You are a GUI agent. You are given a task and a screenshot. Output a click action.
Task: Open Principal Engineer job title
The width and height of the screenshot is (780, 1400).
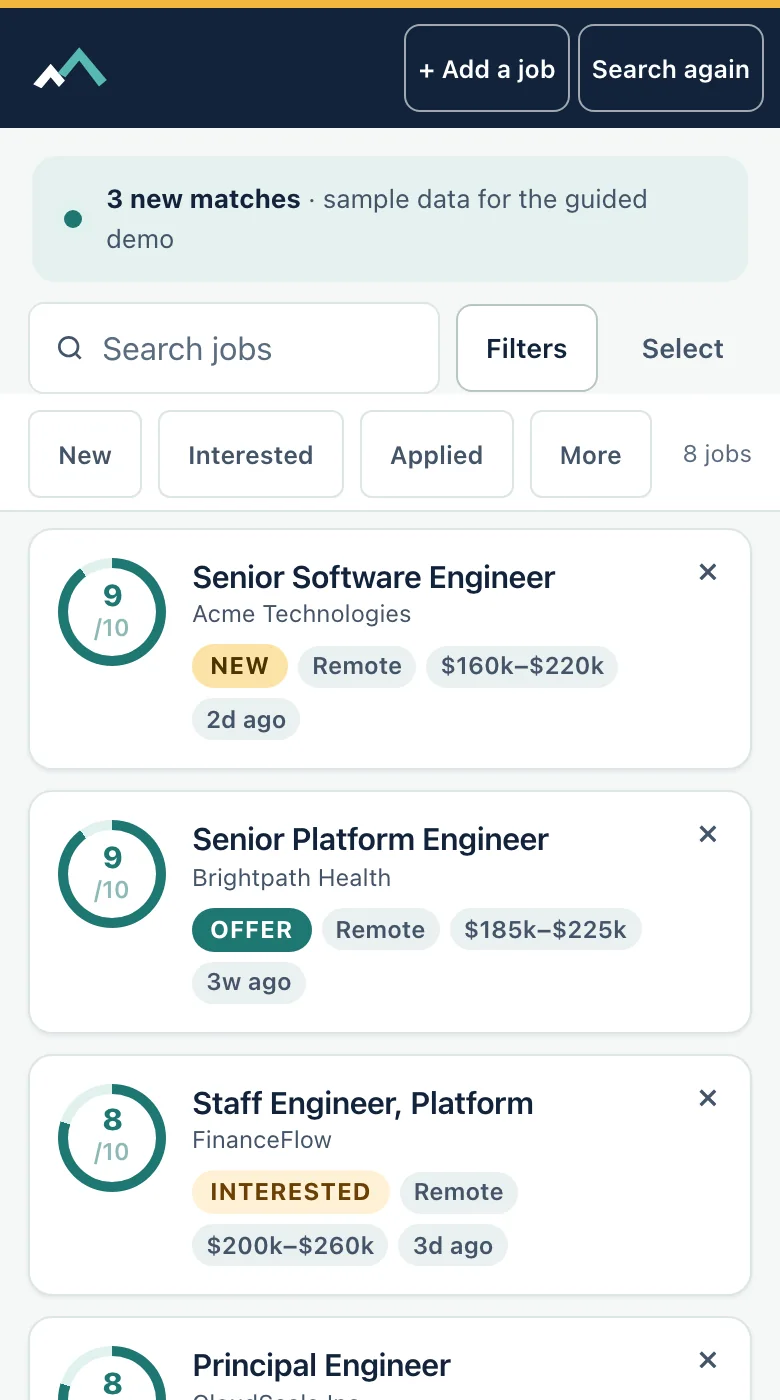[321, 1365]
